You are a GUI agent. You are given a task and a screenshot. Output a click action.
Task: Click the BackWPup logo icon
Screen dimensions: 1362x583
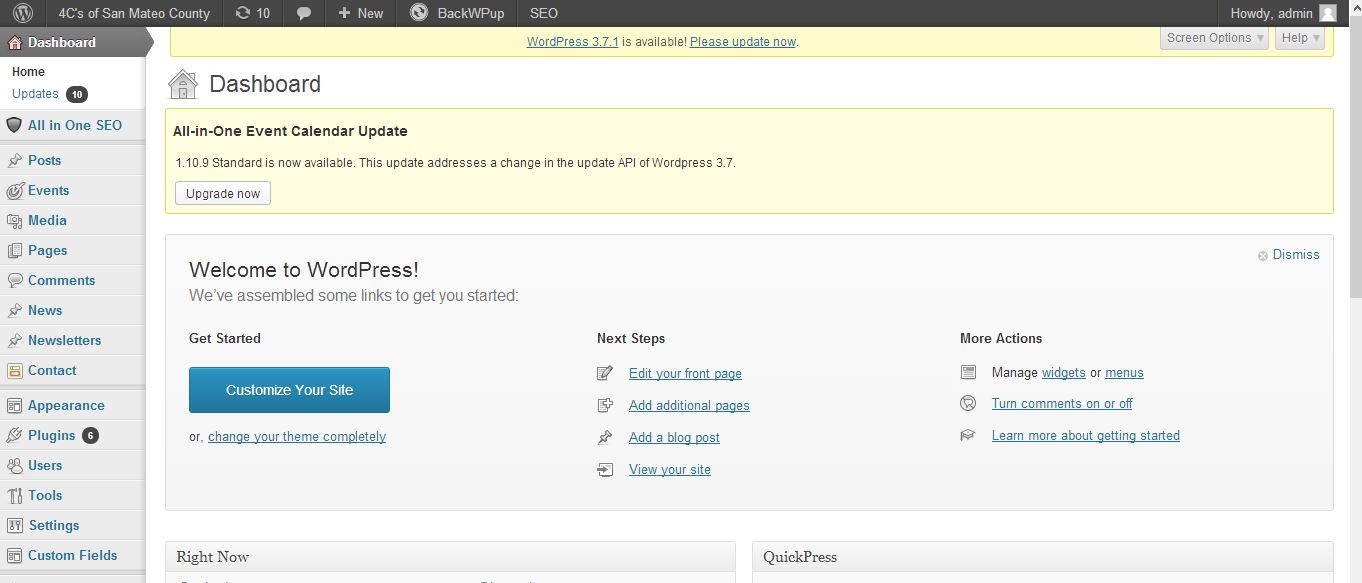(x=419, y=13)
